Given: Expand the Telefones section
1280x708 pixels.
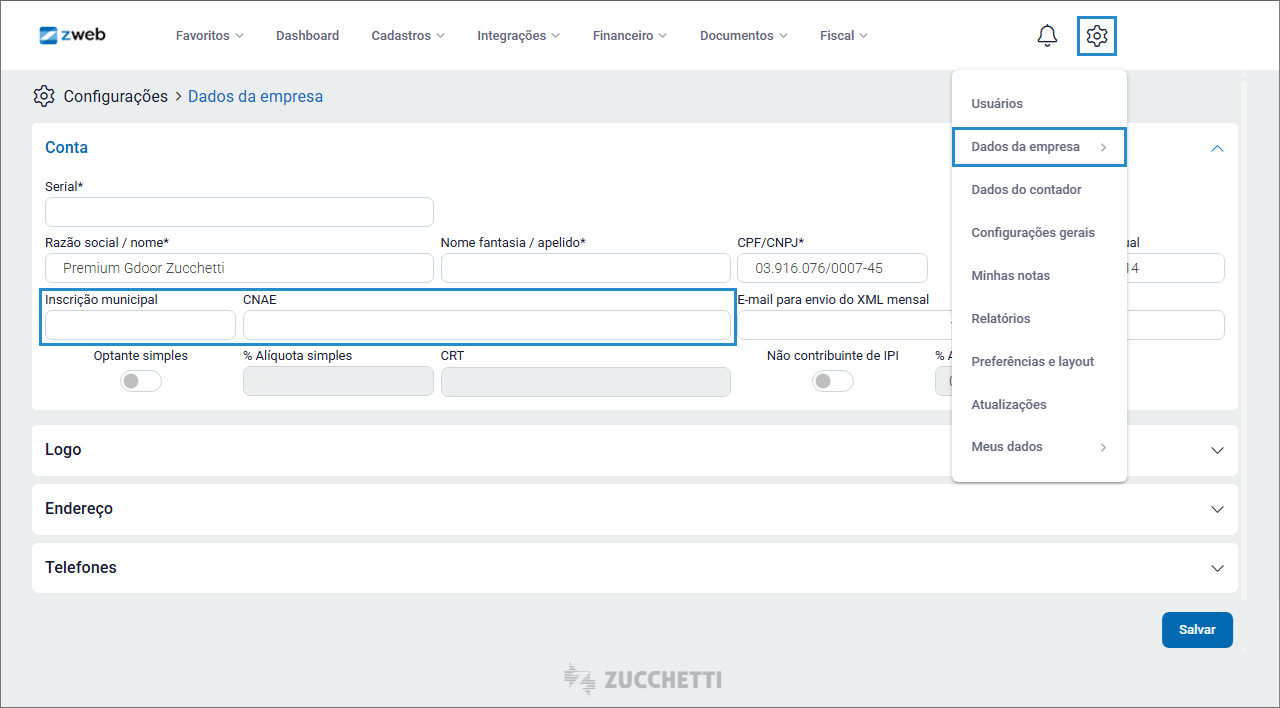Looking at the screenshot, I should coord(1217,568).
